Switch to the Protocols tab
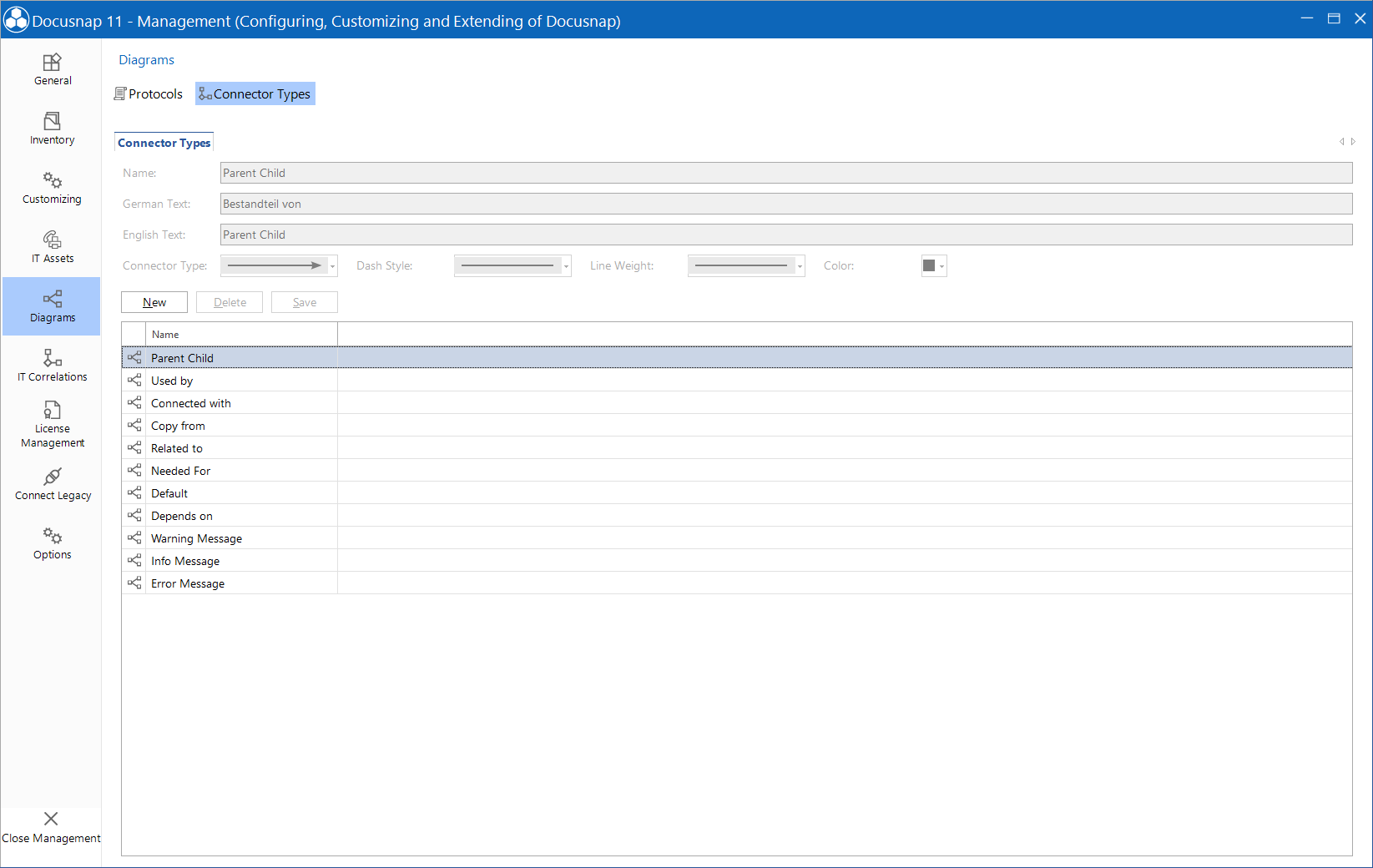 click(x=148, y=93)
